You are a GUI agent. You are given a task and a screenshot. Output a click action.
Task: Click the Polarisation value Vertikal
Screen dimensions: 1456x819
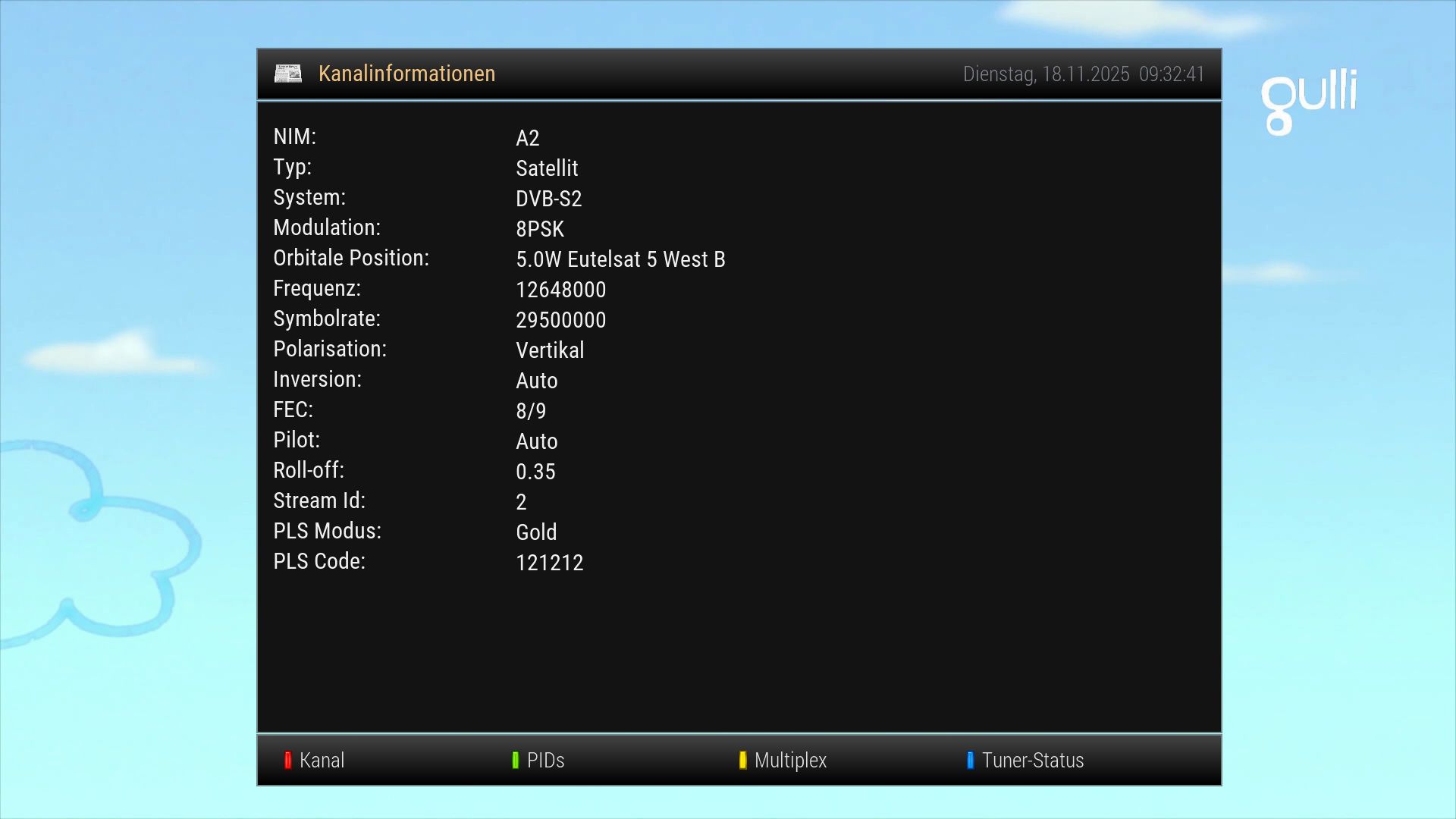[x=550, y=350]
